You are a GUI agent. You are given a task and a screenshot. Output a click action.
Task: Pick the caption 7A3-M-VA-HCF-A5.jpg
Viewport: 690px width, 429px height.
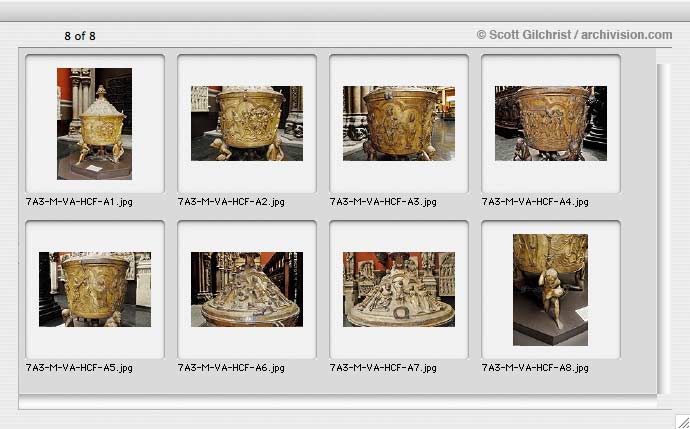point(79,368)
